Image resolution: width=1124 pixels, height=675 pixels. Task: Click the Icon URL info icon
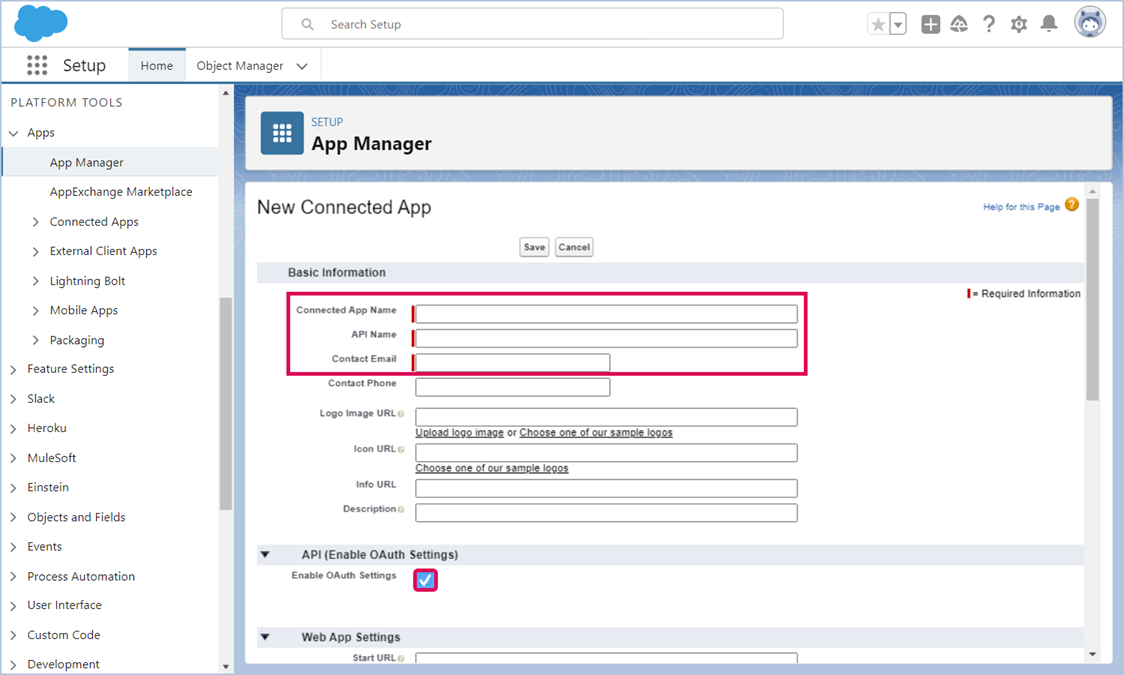coord(401,450)
